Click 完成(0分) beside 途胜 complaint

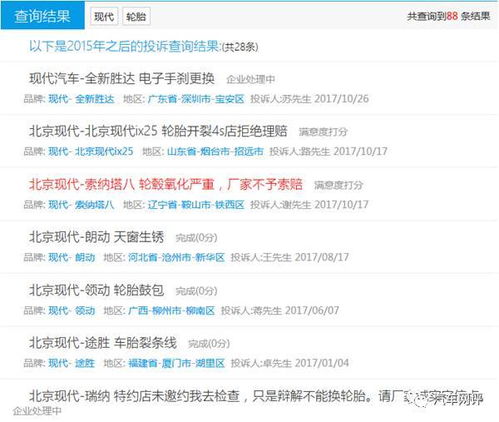coord(209,344)
